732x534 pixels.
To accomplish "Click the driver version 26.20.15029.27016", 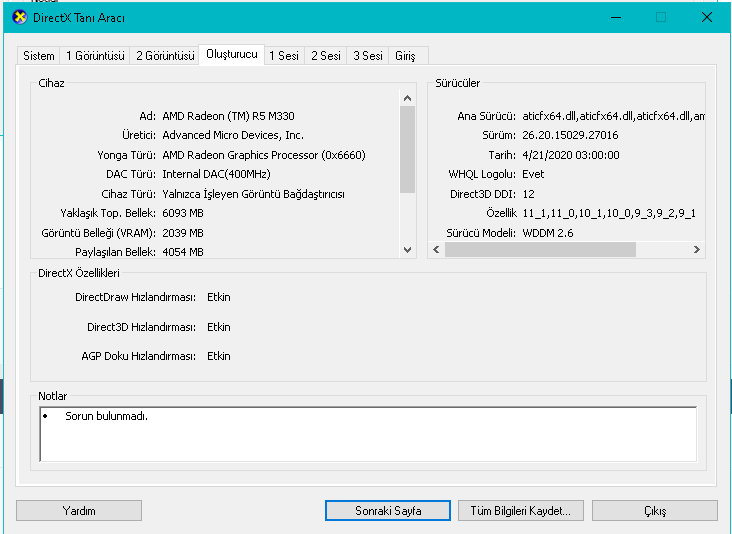I will coord(570,135).
